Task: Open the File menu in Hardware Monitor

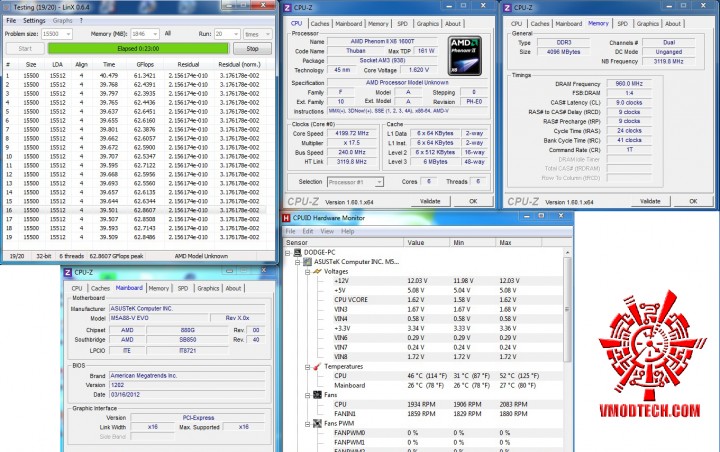Action: click(x=291, y=232)
